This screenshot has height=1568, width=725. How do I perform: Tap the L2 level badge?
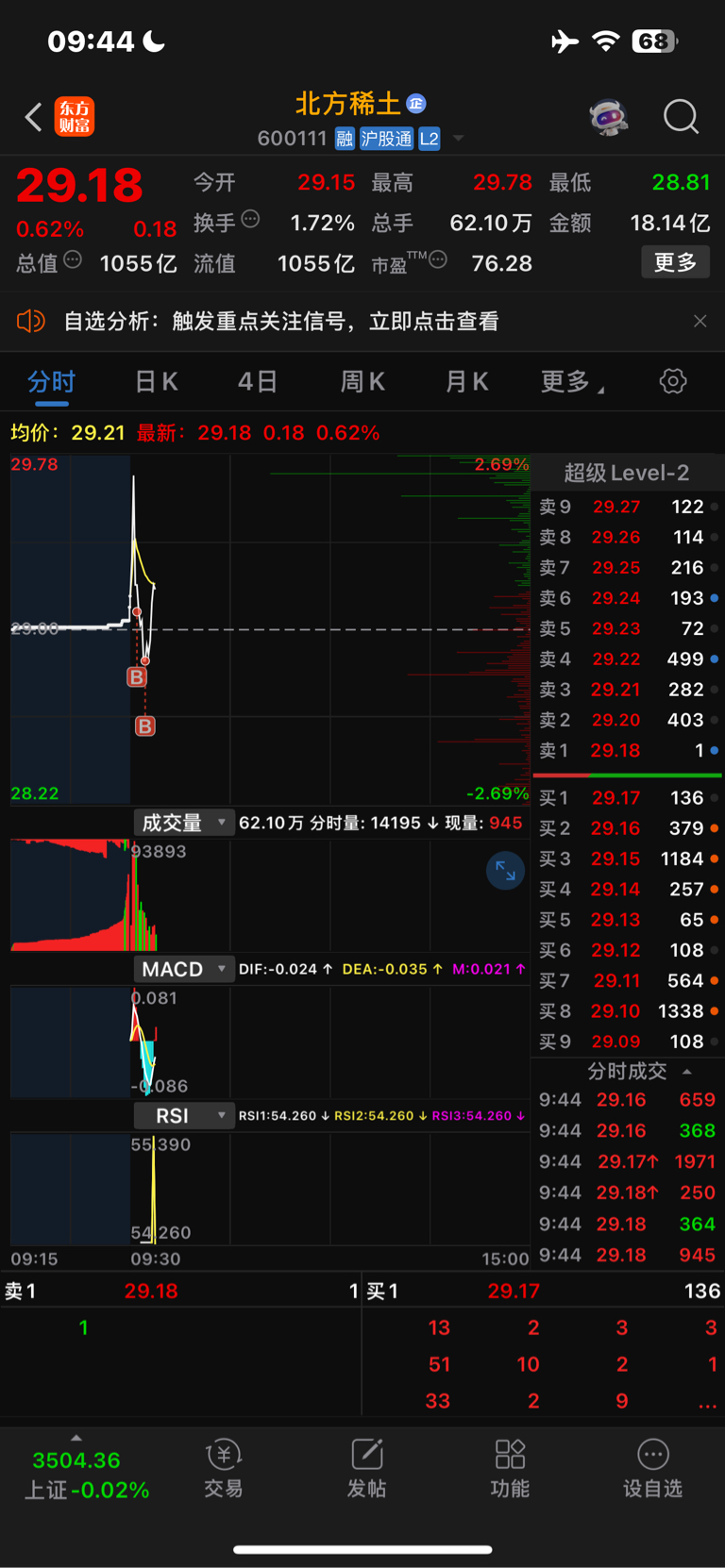429,139
